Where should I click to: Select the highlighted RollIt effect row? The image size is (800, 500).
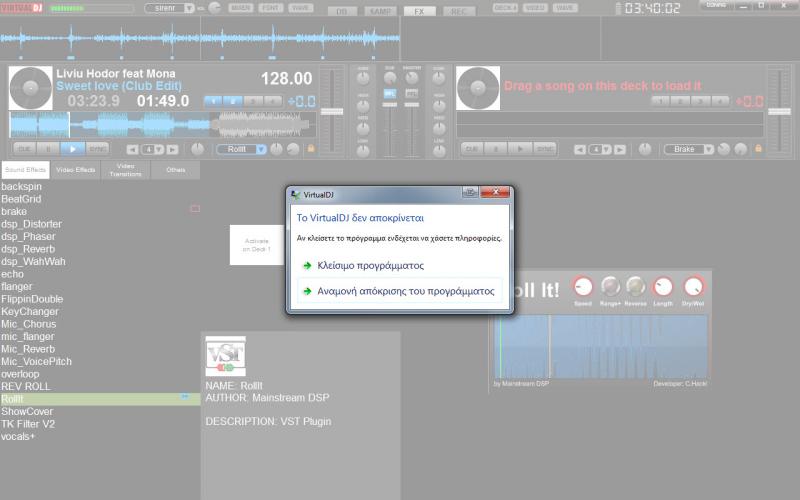(x=100, y=399)
